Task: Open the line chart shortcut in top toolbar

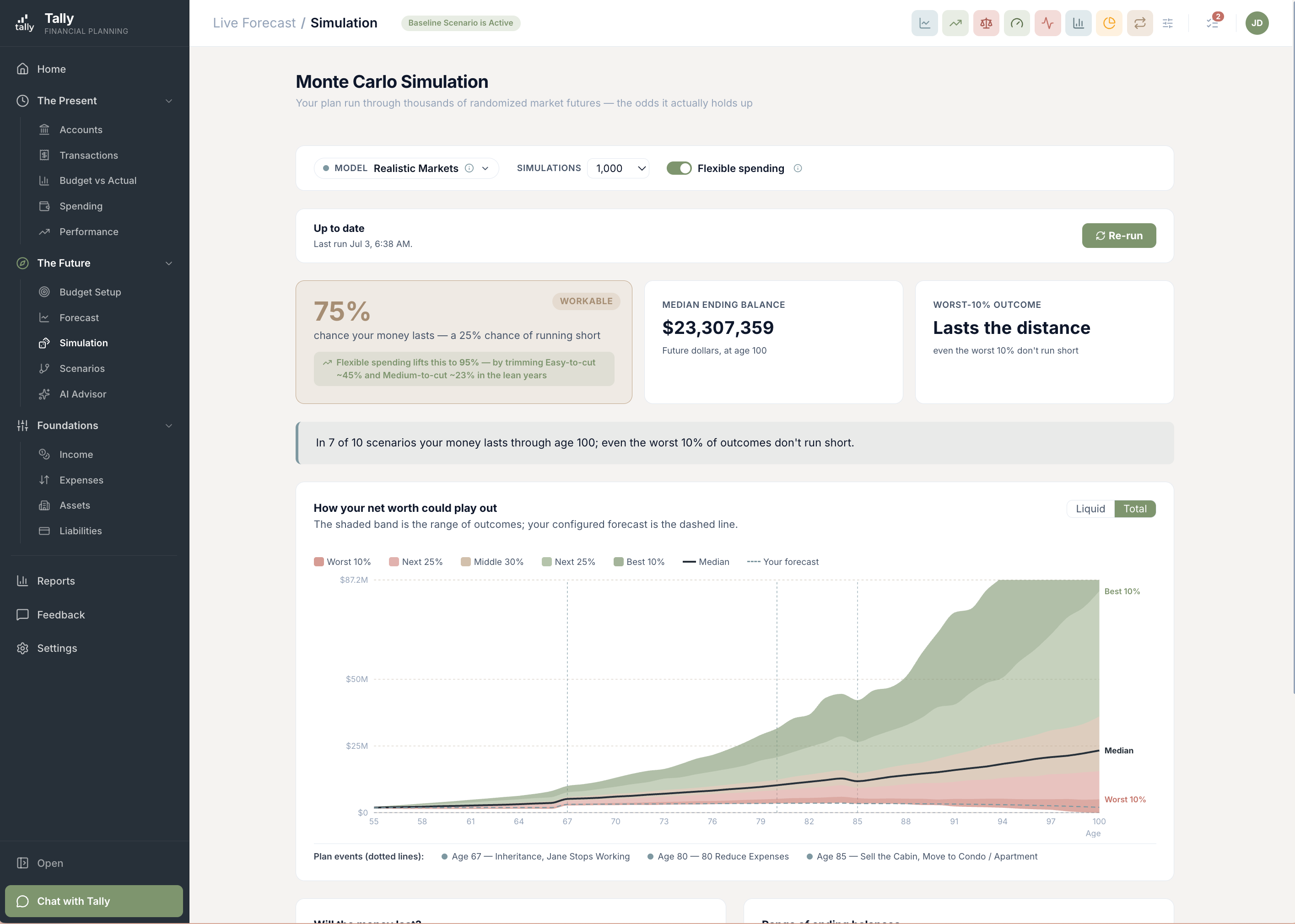Action: pyautogui.click(x=924, y=23)
